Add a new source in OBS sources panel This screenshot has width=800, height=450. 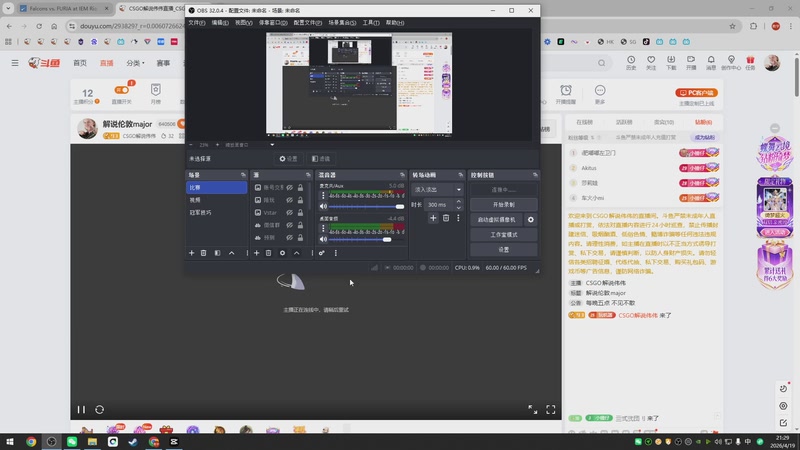(257, 253)
